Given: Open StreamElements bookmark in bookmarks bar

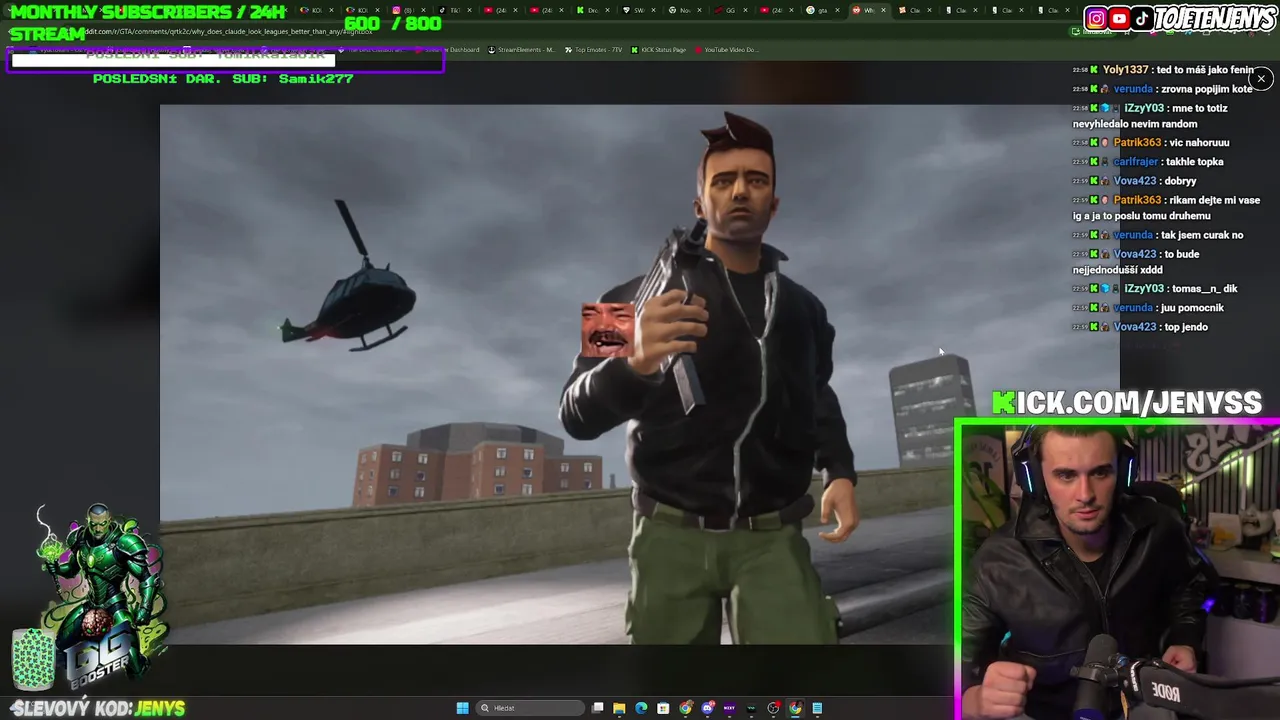Looking at the screenshot, I should (x=523, y=49).
